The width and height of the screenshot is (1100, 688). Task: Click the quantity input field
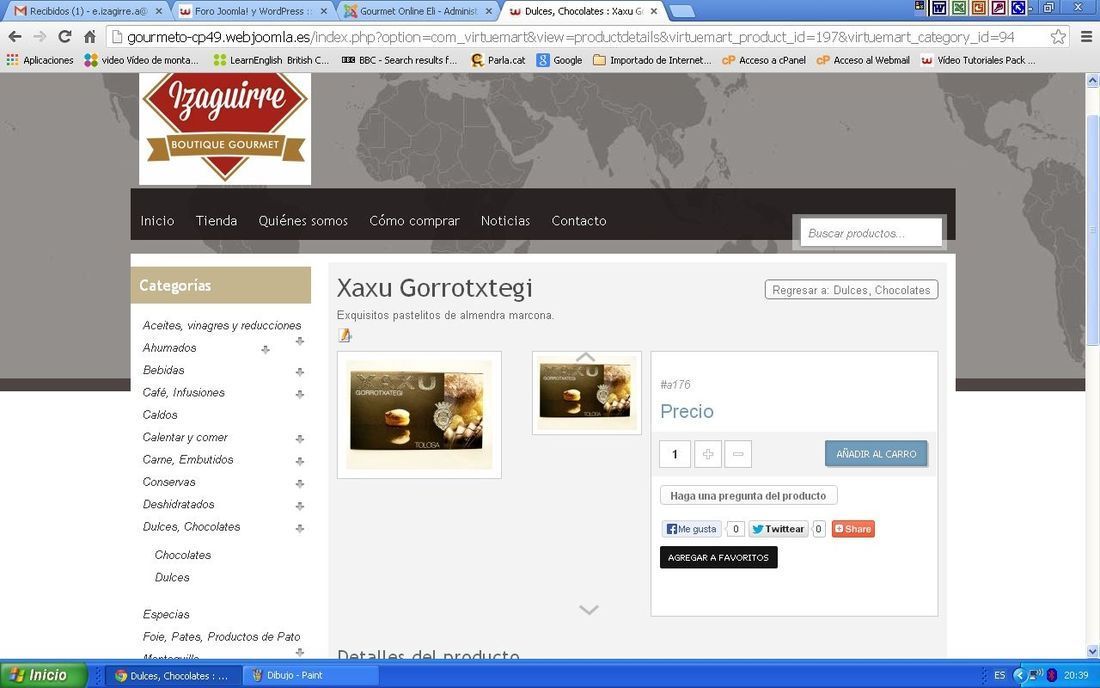(x=675, y=454)
